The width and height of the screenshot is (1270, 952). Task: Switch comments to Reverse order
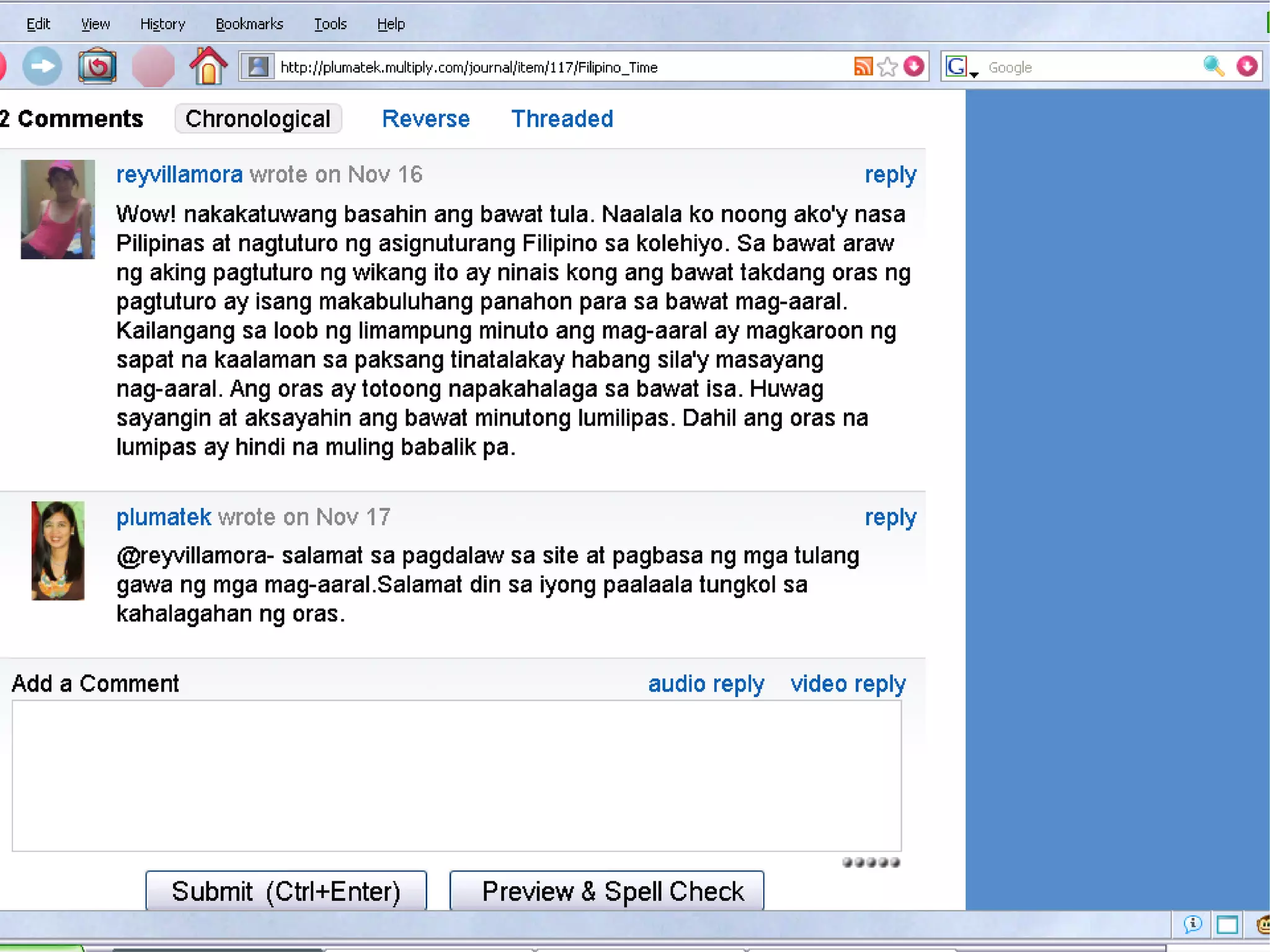pos(425,118)
